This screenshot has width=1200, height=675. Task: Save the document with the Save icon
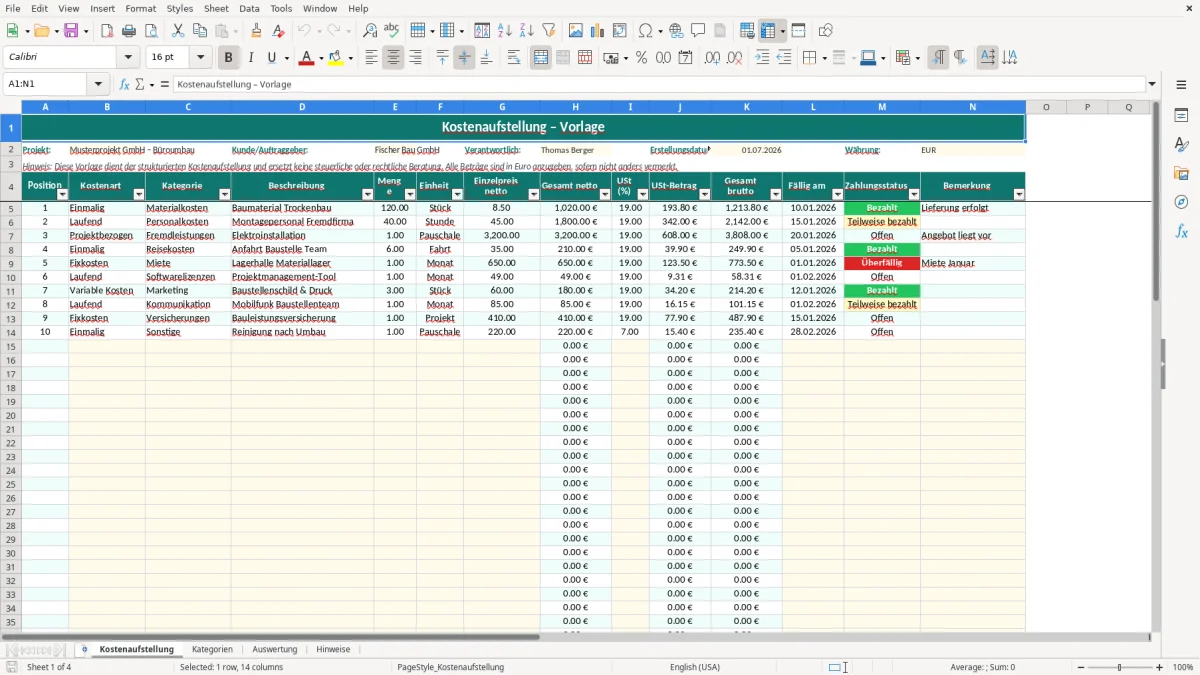(x=71, y=31)
